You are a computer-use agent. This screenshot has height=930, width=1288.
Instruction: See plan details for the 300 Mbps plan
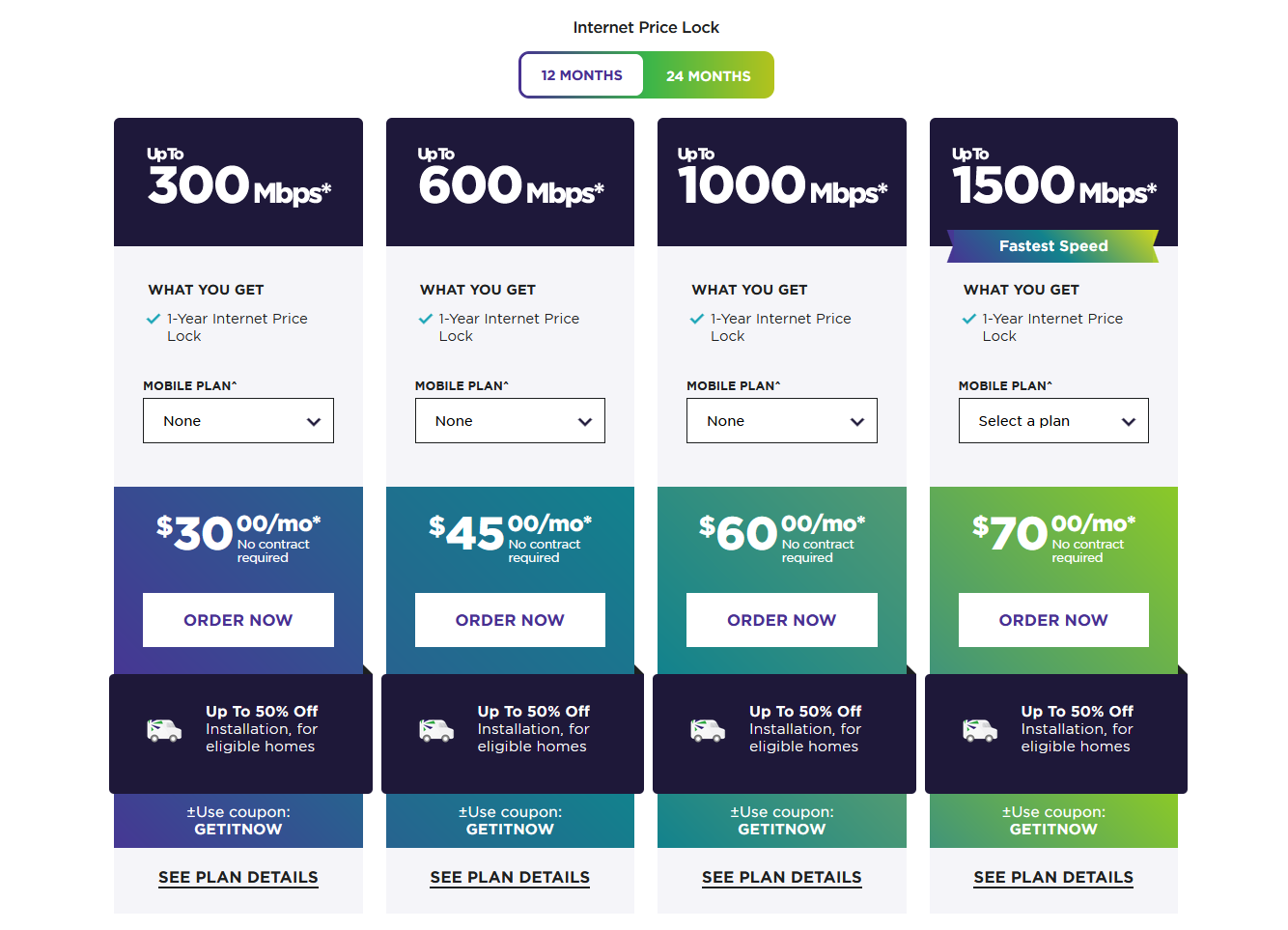(238, 877)
